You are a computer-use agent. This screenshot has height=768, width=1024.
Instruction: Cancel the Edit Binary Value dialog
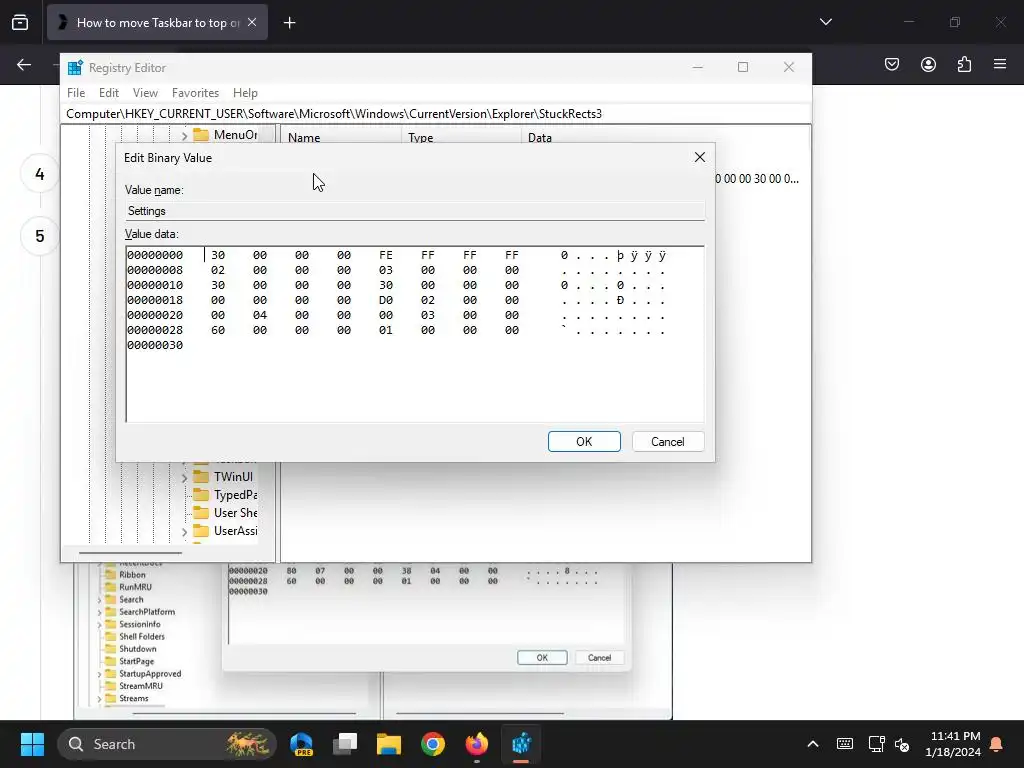[x=667, y=441]
